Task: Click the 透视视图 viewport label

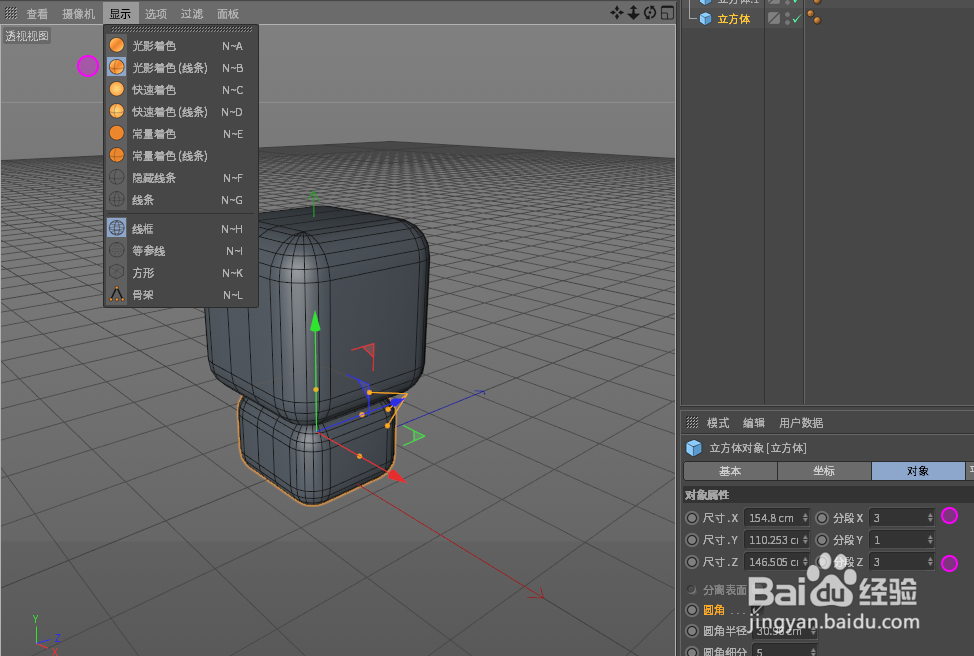Action: pos(27,36)
